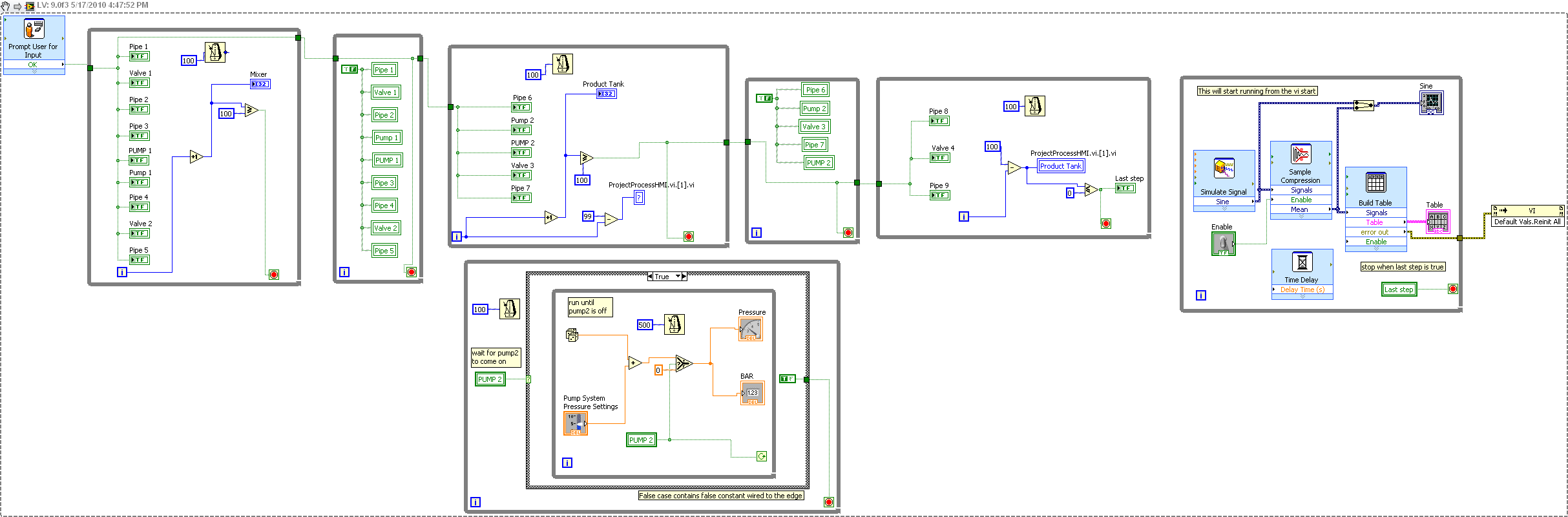This screenshot has width=1568, height=517.
Task: Open the Sample Compression express VI icon
Action: (1301, 154)
